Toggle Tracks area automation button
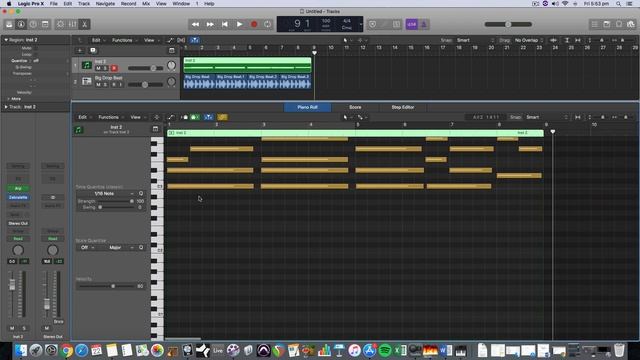Viewport: 640px width, 360px height. click(170, 40)
